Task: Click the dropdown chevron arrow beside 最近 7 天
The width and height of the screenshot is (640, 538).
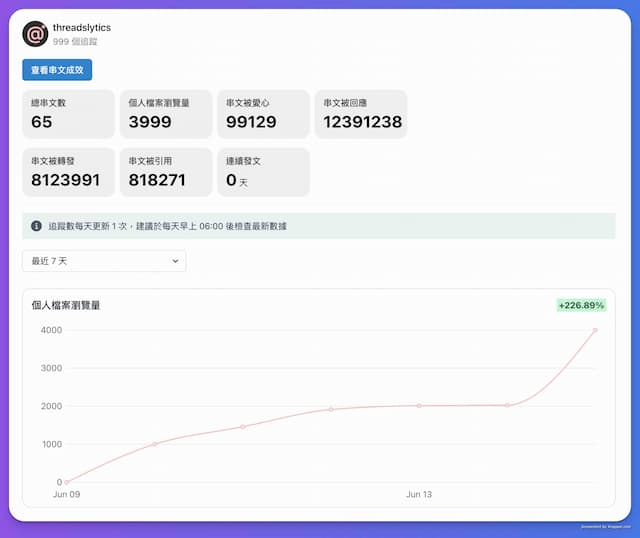Action: (x=175, y=261)
